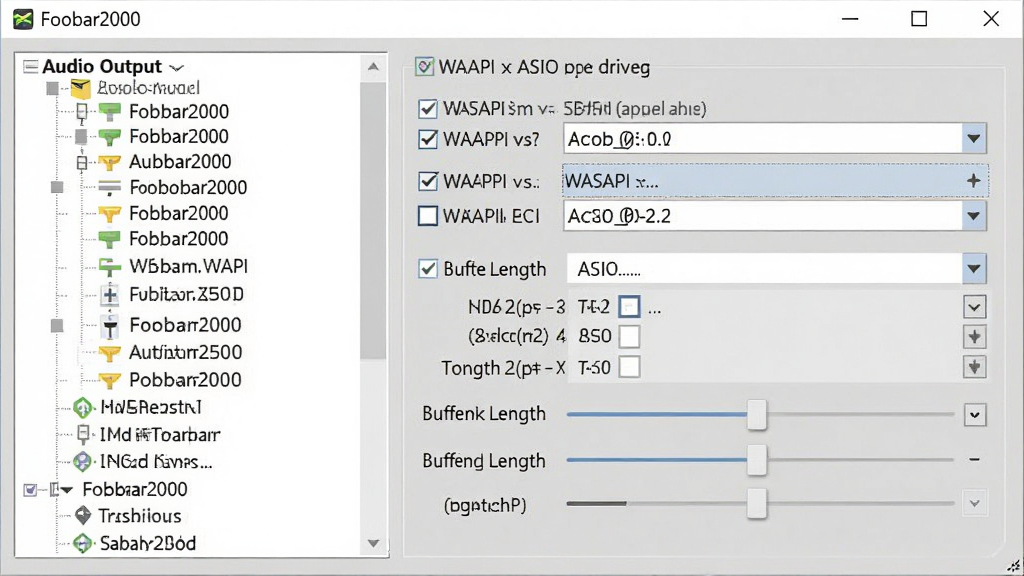Open the dropdown beside Buffenk Length slider
Viewport: 1024px width, 576px height.
974,415
